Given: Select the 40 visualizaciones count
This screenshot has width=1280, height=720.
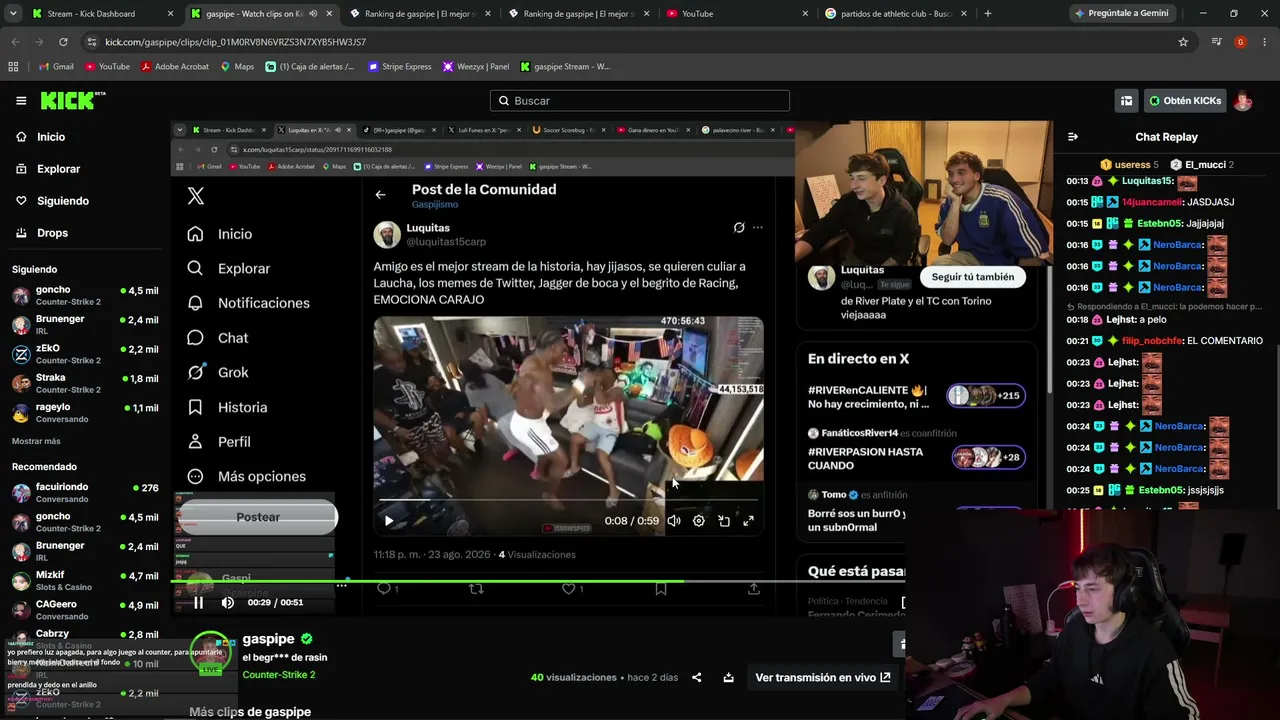Looking at the screenshot, I should coord(574,677).
